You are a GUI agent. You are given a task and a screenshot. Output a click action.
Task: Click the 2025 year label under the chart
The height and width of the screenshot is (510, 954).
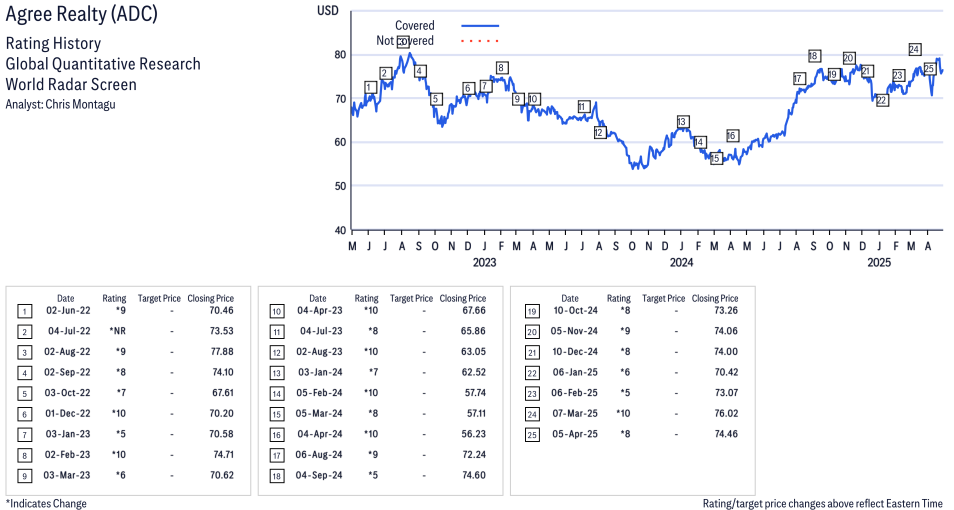[x=879, y=262]
